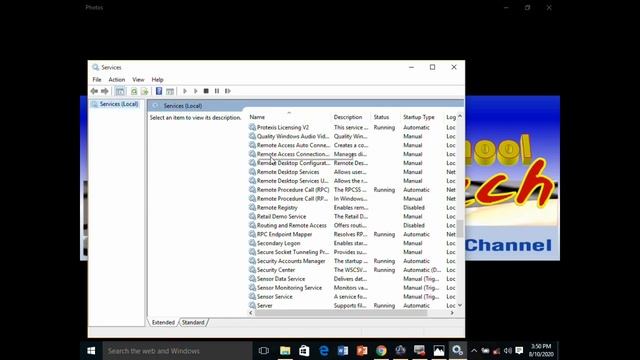Click the Search the web and Windows box
Viewport: 640px width, 360px height.
tap(177, 351)
